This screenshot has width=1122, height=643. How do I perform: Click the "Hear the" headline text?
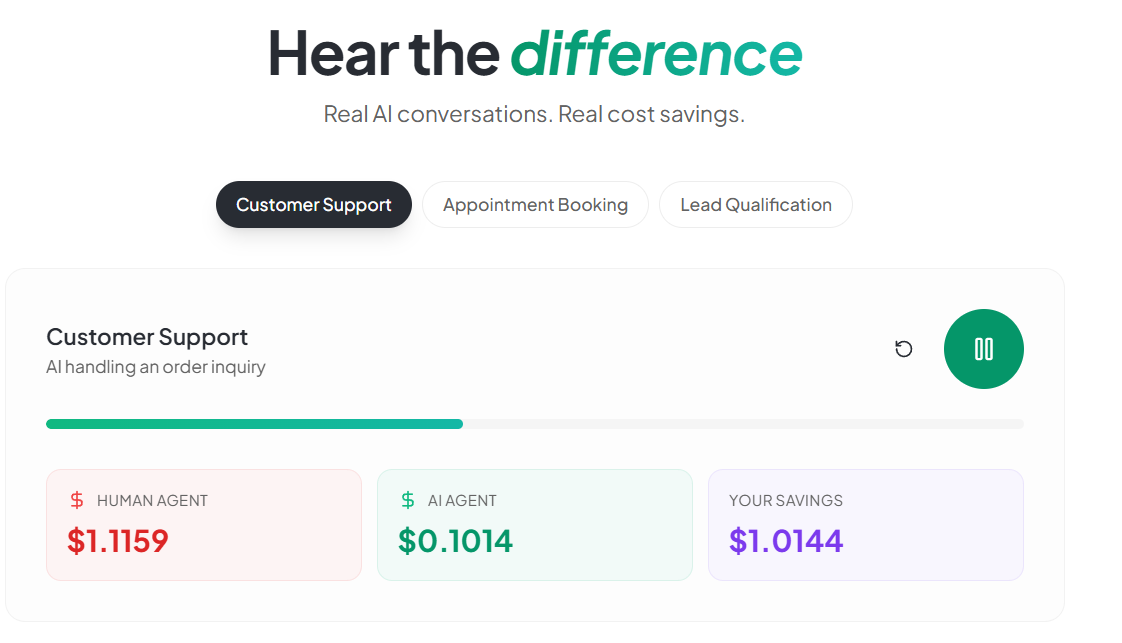click(x=384, y=53)
